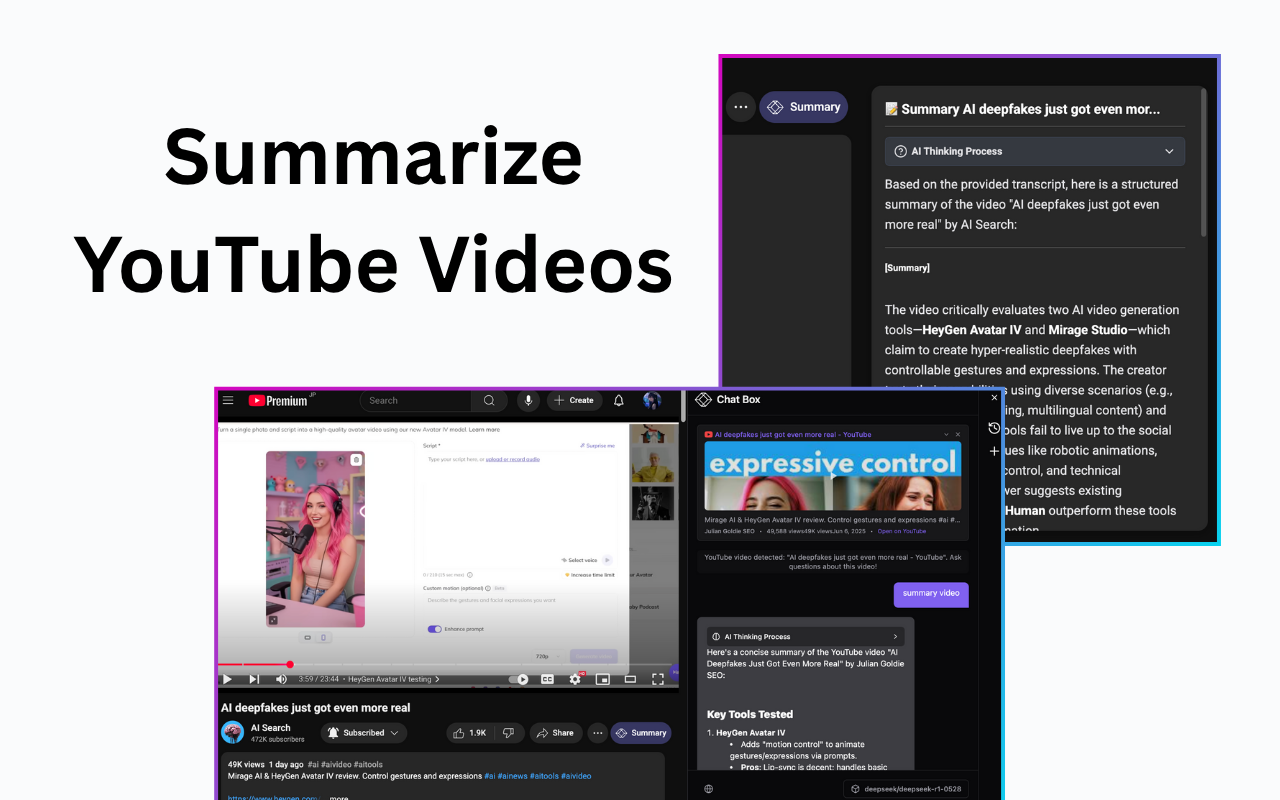
Task: Expand the video description with ...more
Action: (x=340, y=798)
